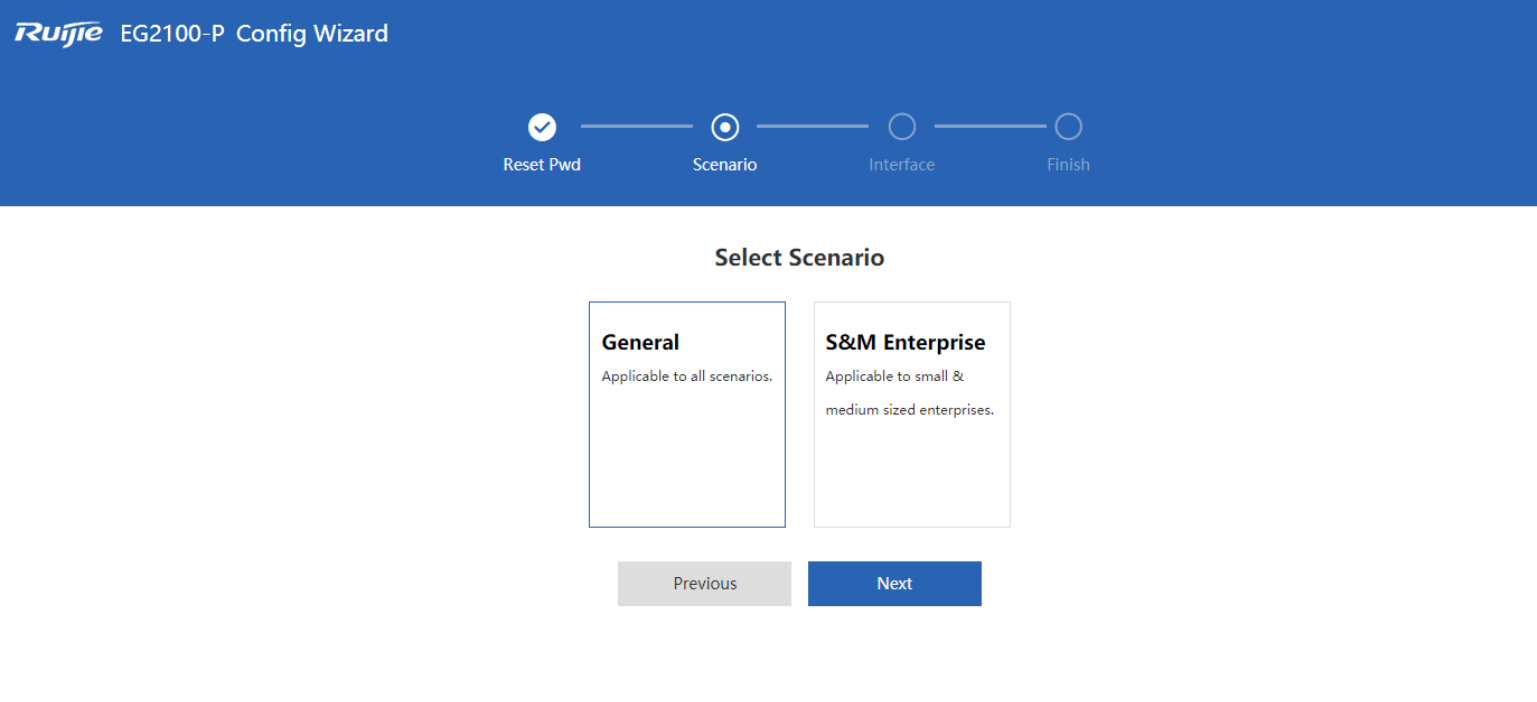Screen dimensions: 1537x702
Task: Go to the Reset Pwd step label
Action: 542,165
